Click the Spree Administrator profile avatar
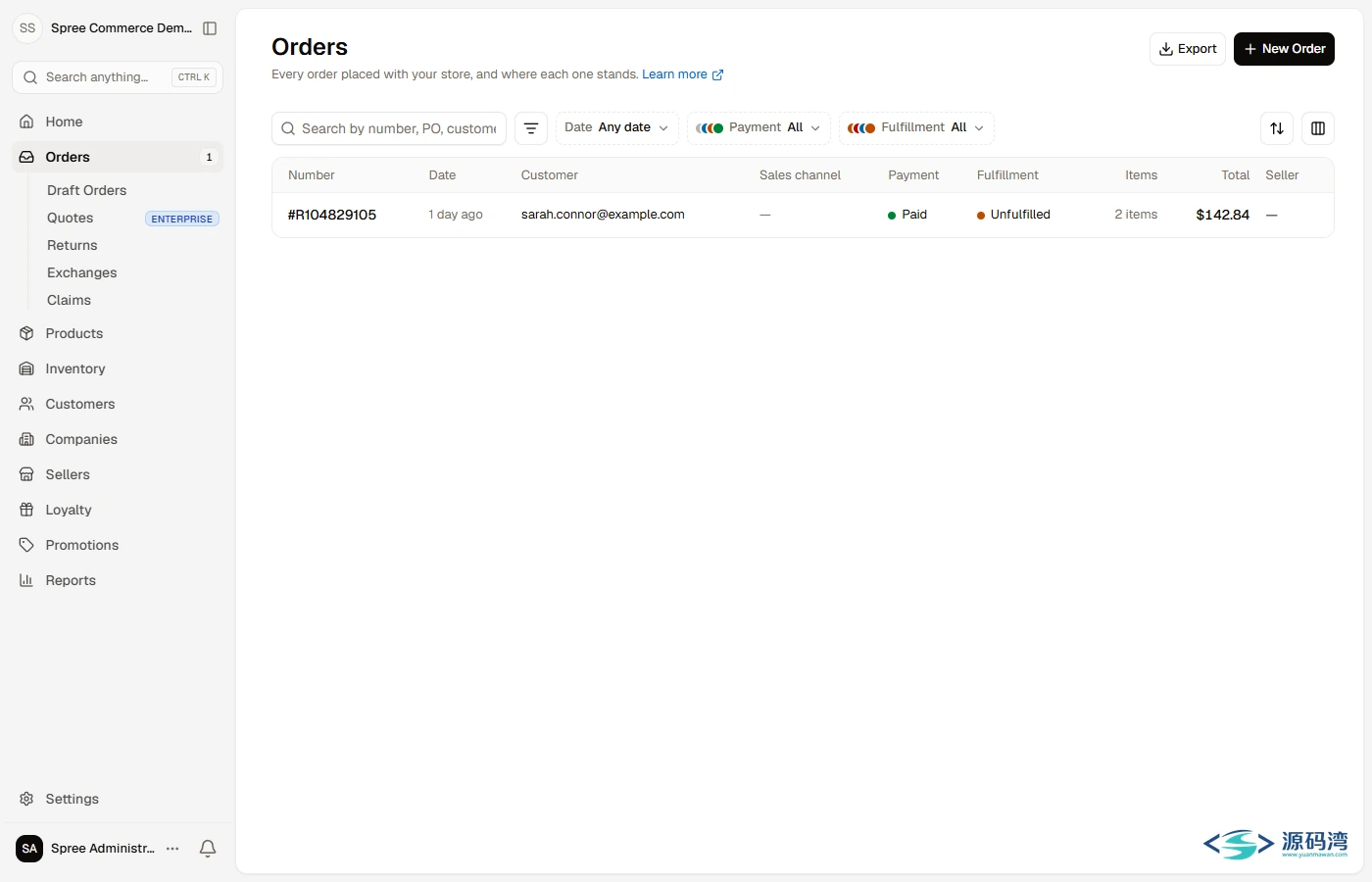1372x882 pixels. (29, 849)
